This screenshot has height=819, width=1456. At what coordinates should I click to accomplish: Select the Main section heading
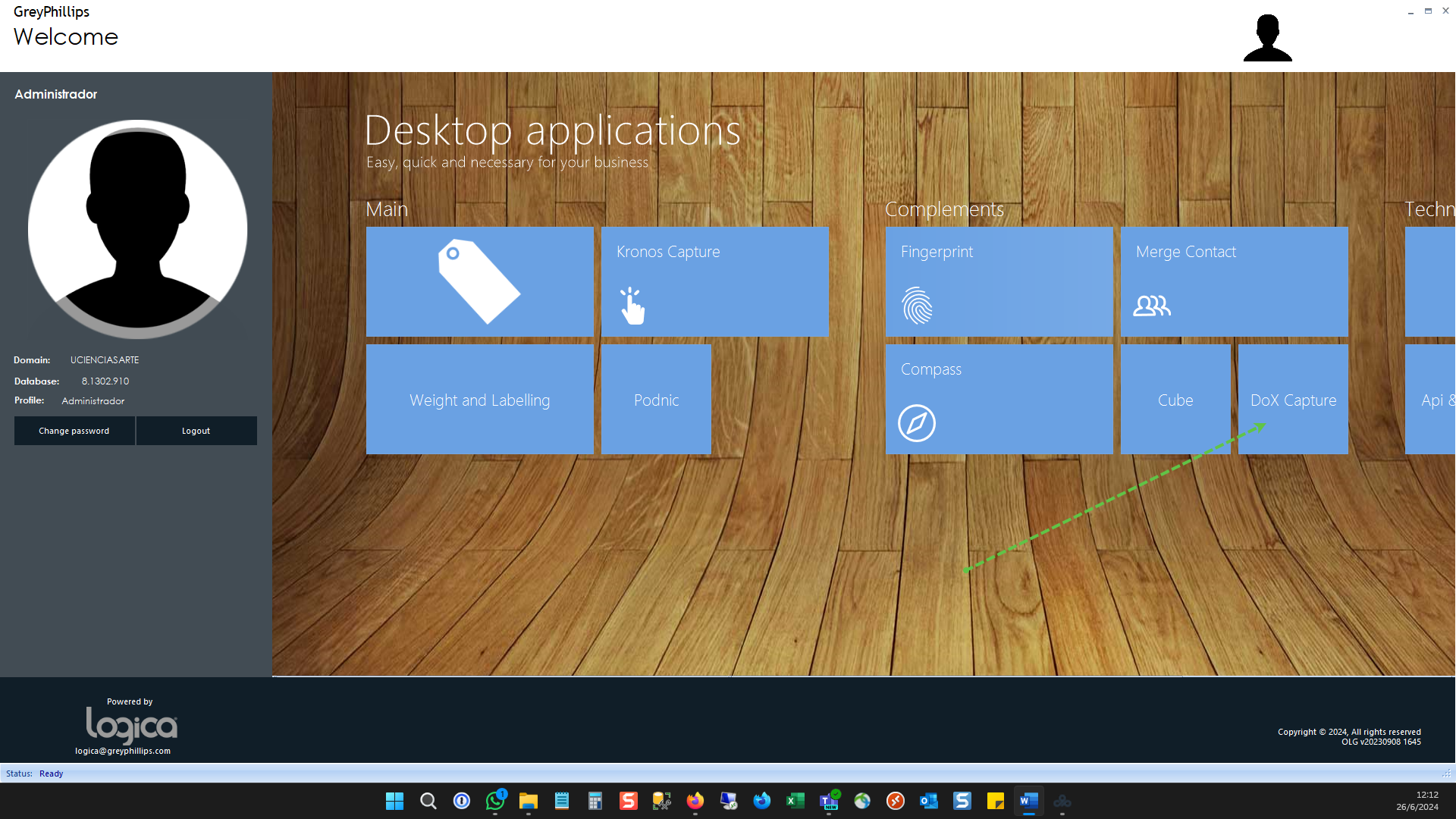387,209
